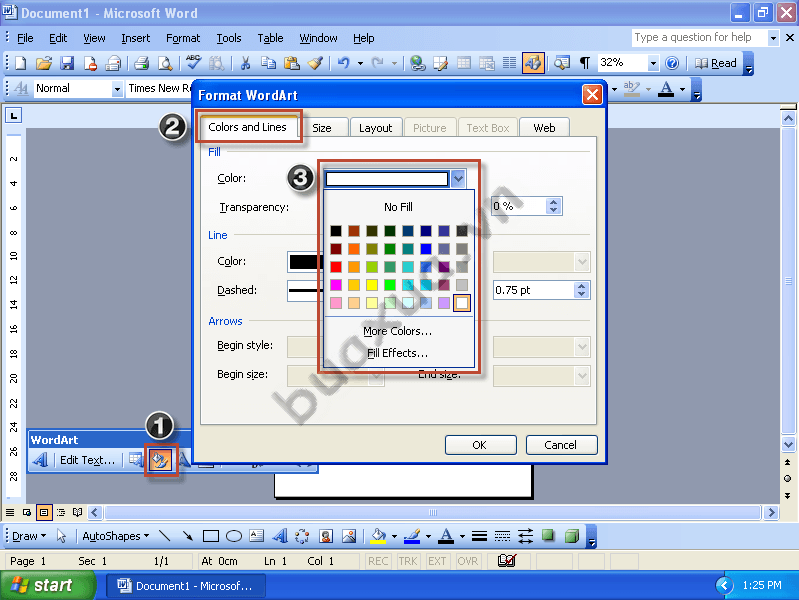Open a file with the Open folder icon
The image size is (799, 600).
[x=44, y=63]
